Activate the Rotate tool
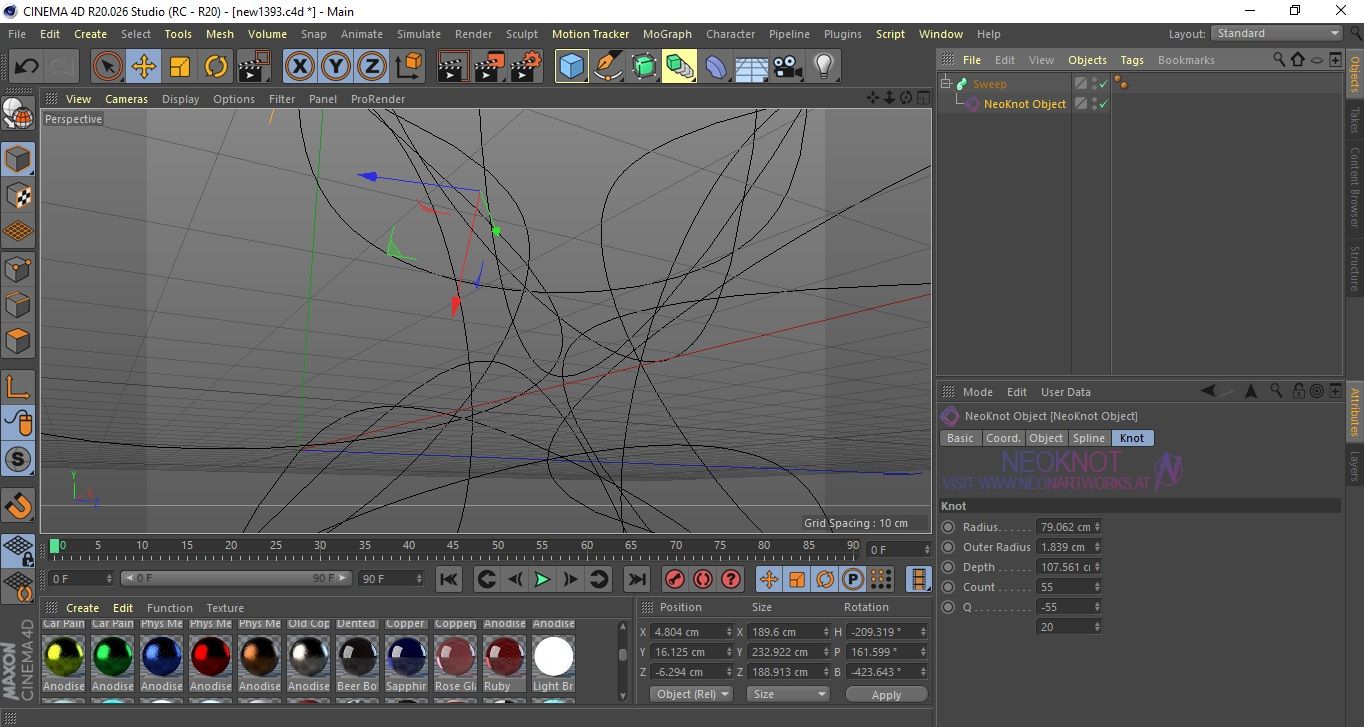Image resolution: width=1364 pixels, height=727 pixels. coord(216,67)
